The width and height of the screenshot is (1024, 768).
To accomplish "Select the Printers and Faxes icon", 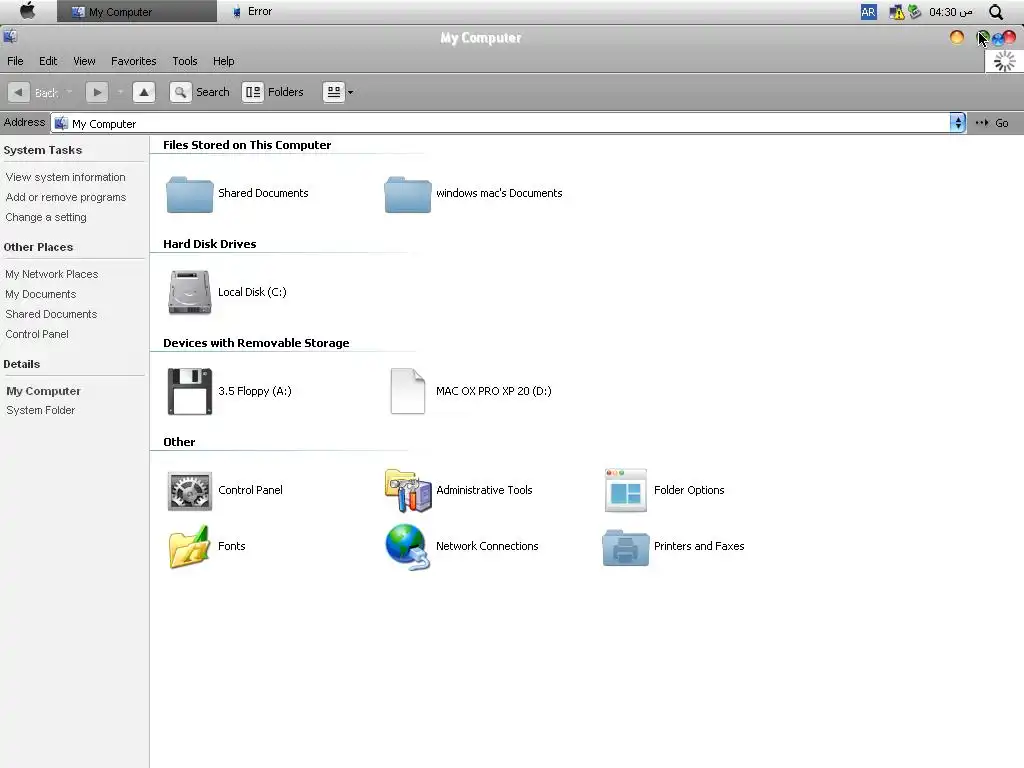I will click(626, 548).
